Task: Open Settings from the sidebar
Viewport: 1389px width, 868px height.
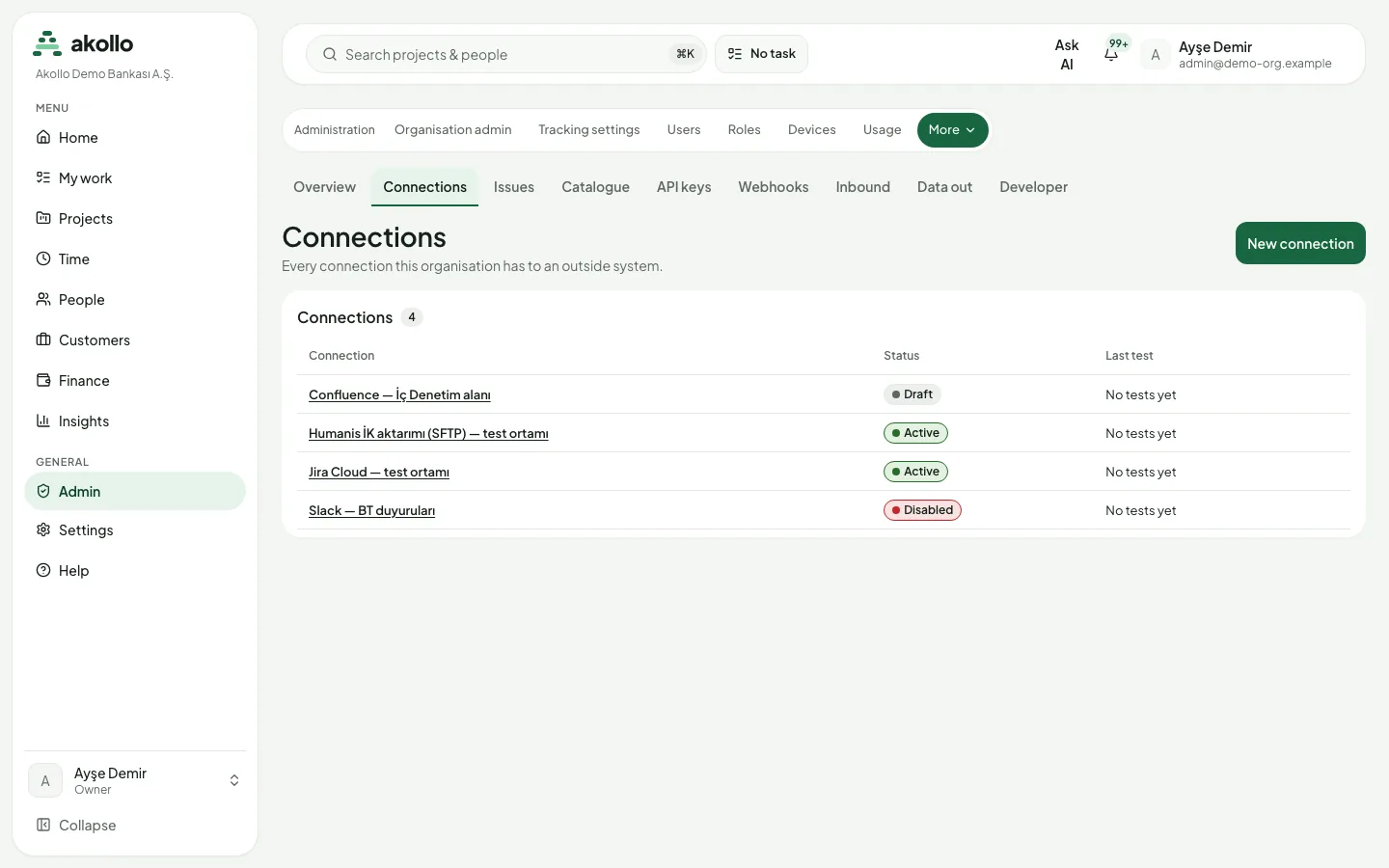Action: (x=135, y=530)
